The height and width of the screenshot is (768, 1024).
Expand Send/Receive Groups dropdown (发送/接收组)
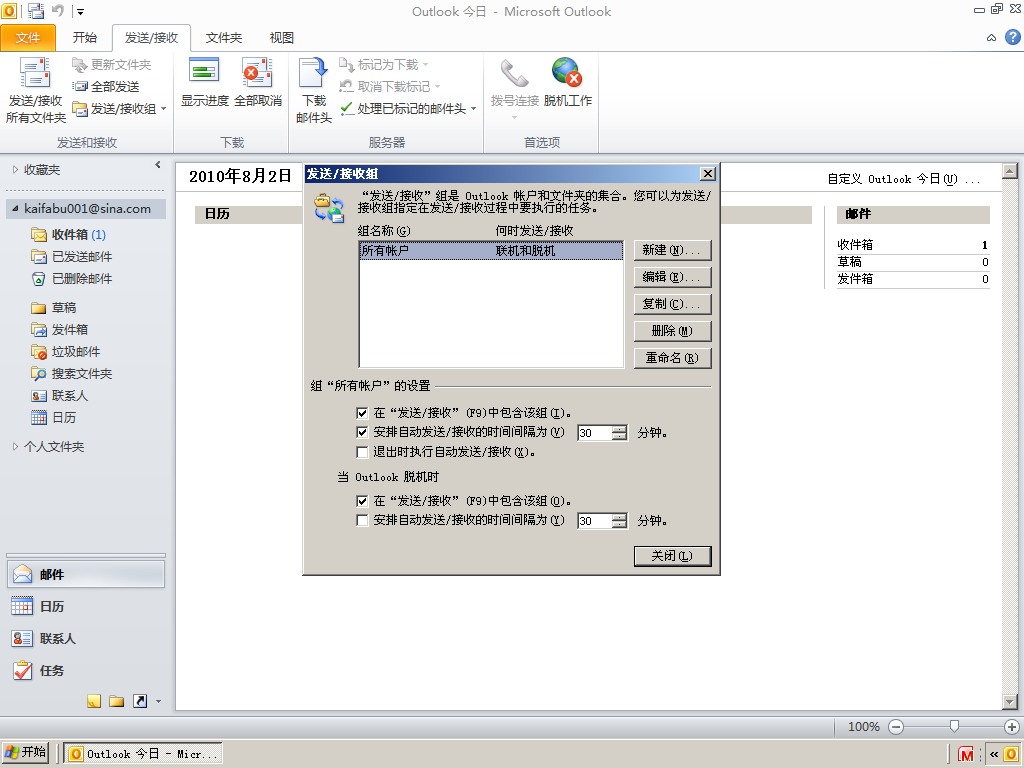[120, 109]
